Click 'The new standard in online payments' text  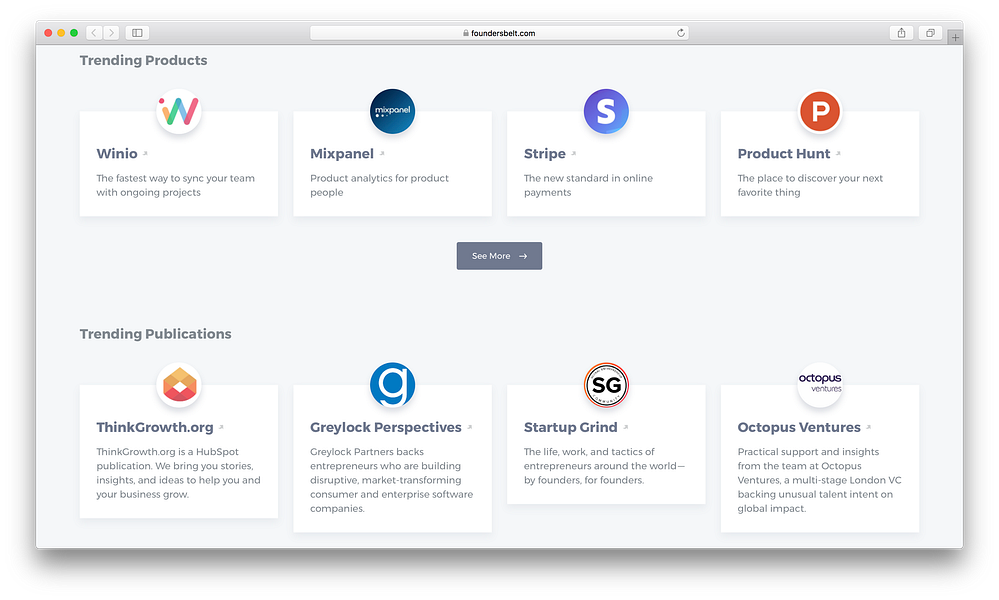[588, 185]
